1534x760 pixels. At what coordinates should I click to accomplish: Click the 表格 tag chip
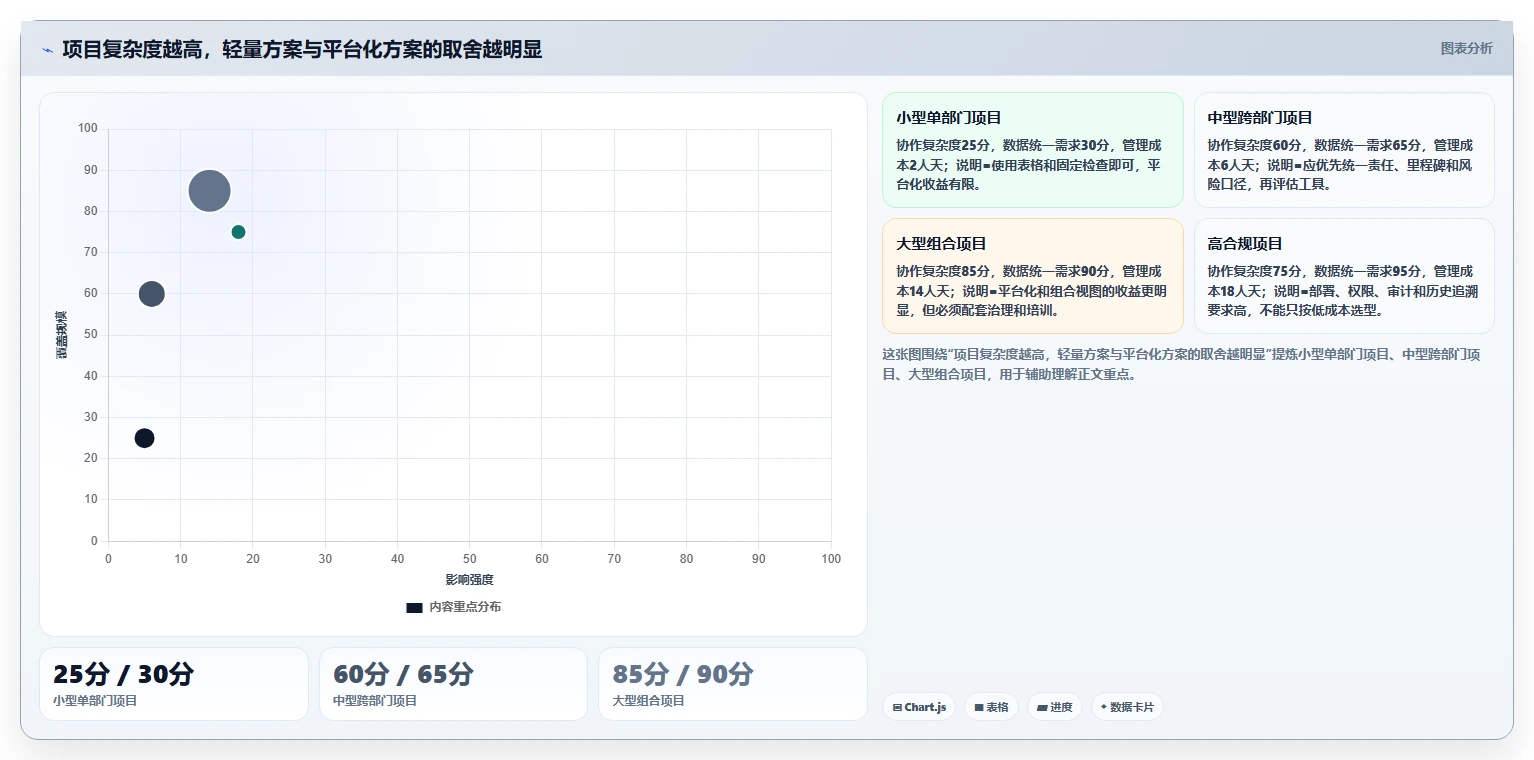[991, 707]
